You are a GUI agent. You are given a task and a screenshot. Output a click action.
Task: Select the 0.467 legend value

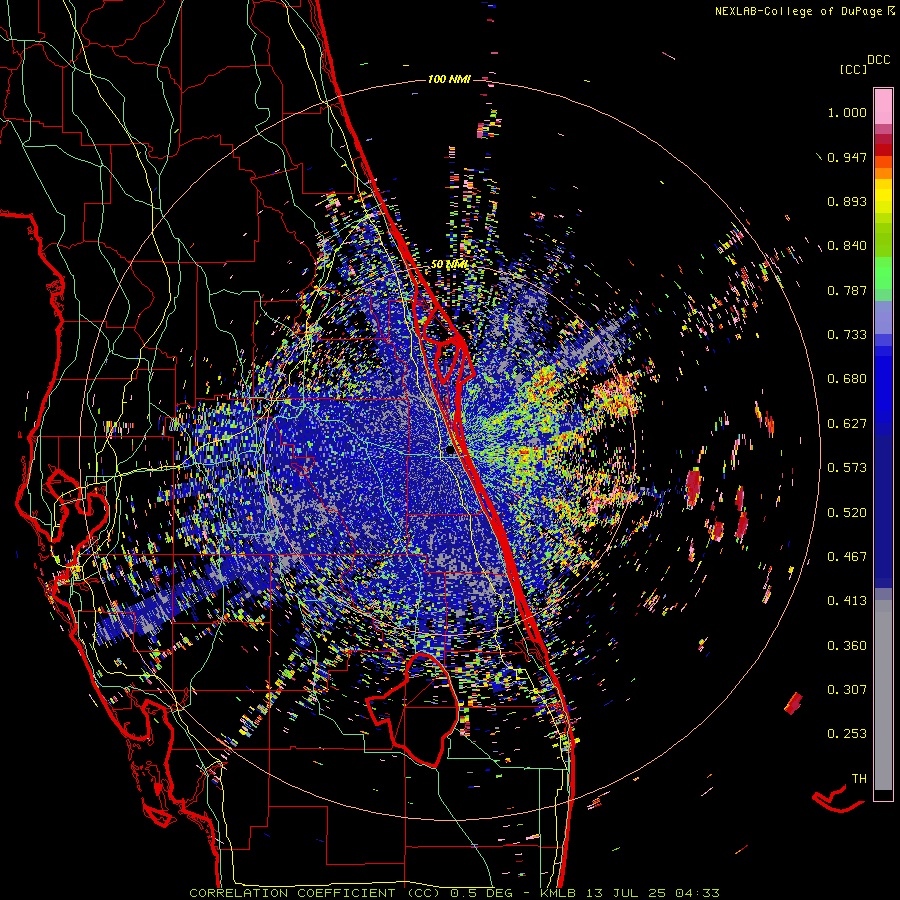(x=847, y=556)
